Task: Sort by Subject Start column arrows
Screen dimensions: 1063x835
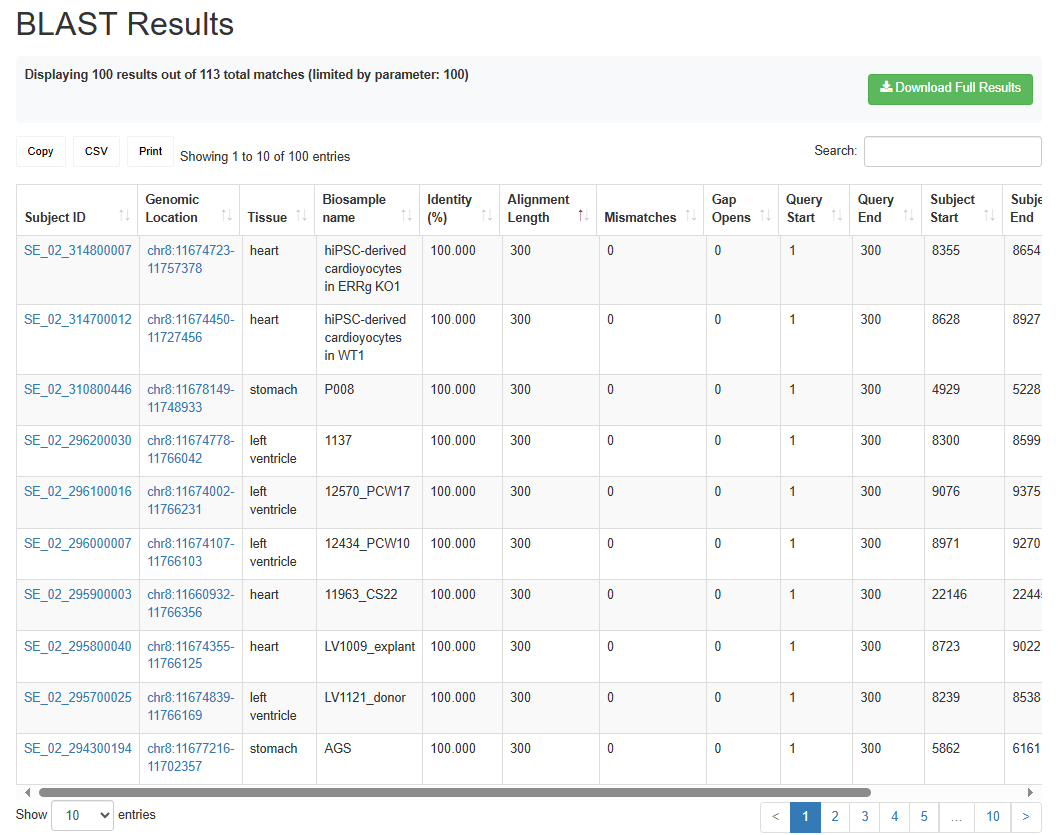Action: tap(989, 216)
